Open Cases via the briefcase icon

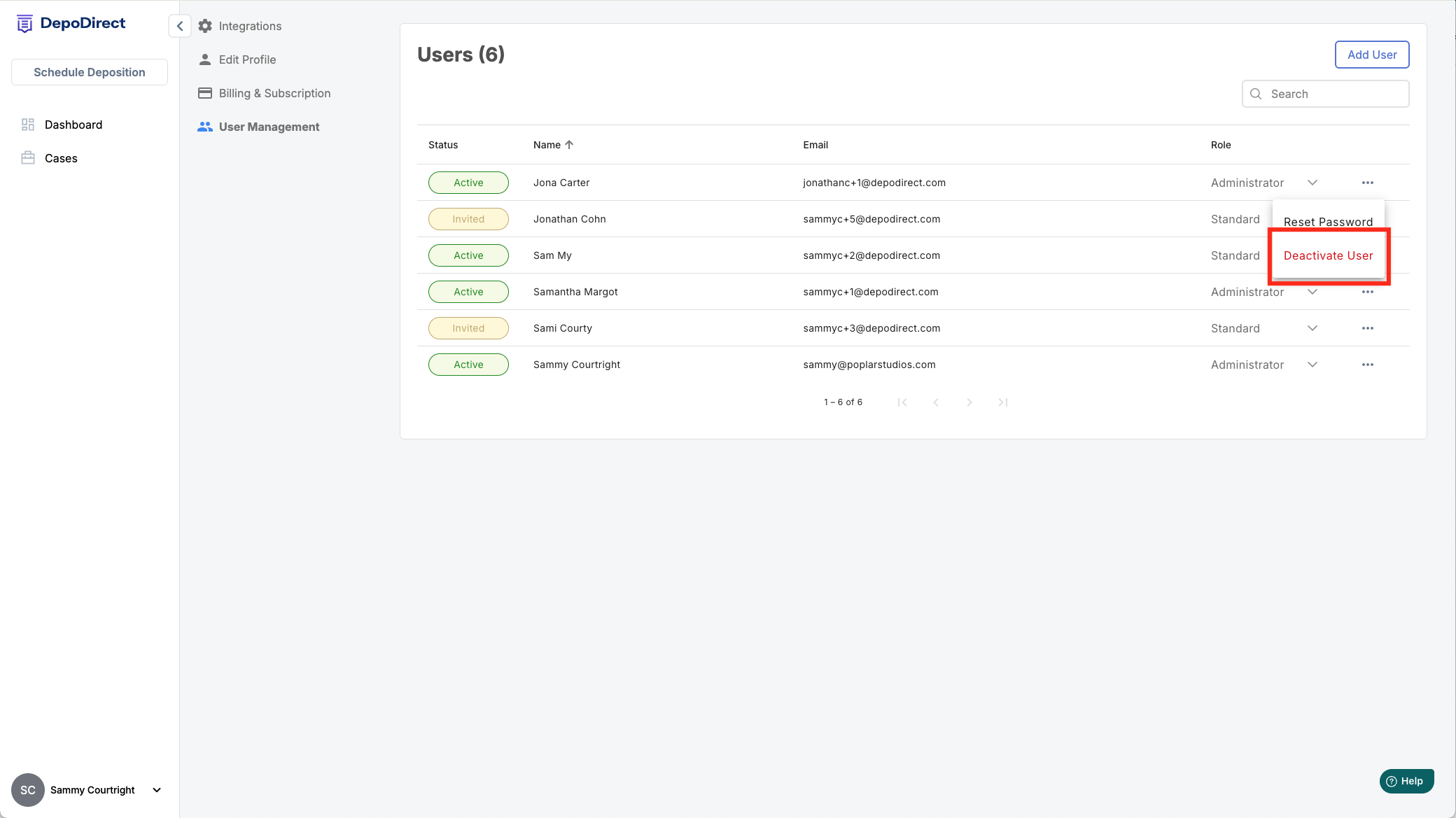[x=28, y=158]
